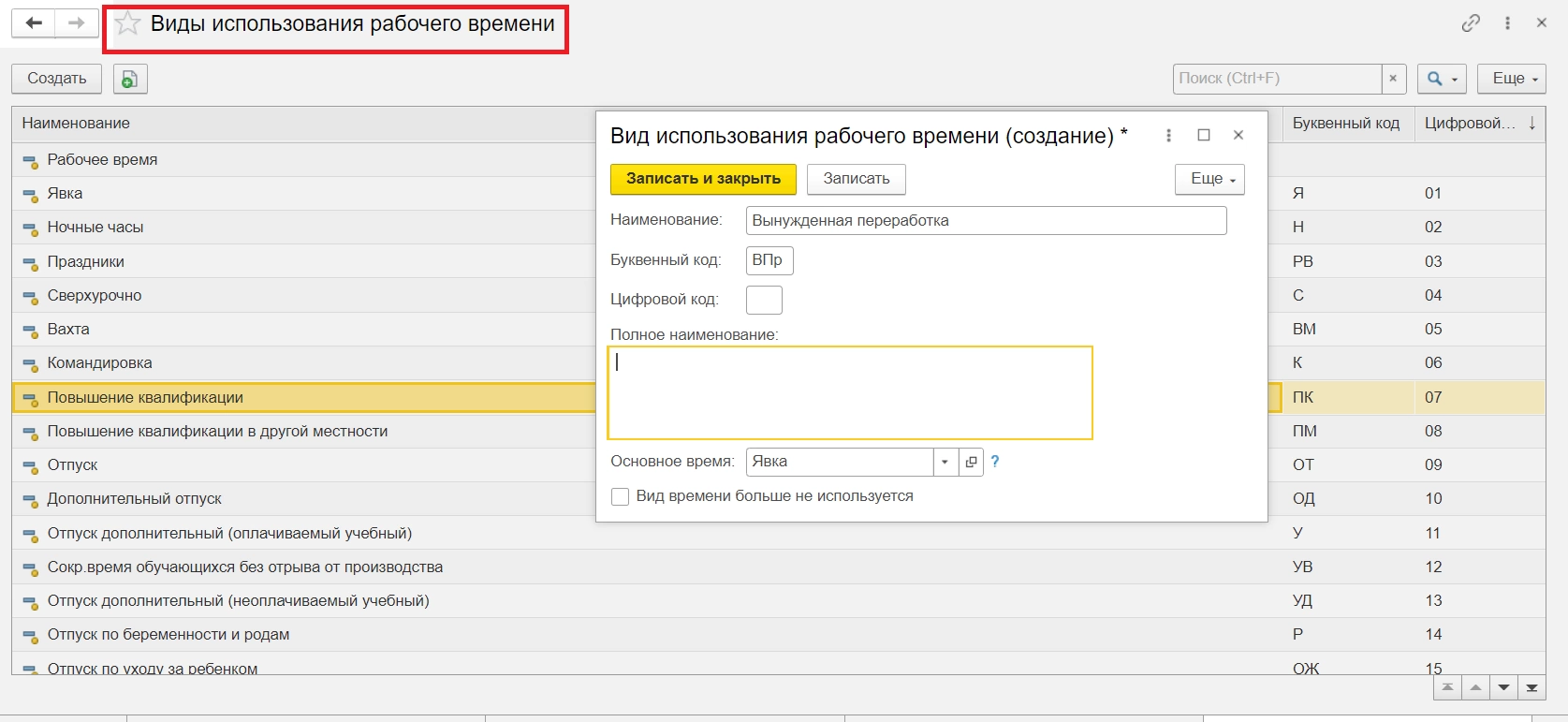Viewport: 1568px width, 722px height.
Task: Add page to favorites with star icon
Action: coord(128,23)
